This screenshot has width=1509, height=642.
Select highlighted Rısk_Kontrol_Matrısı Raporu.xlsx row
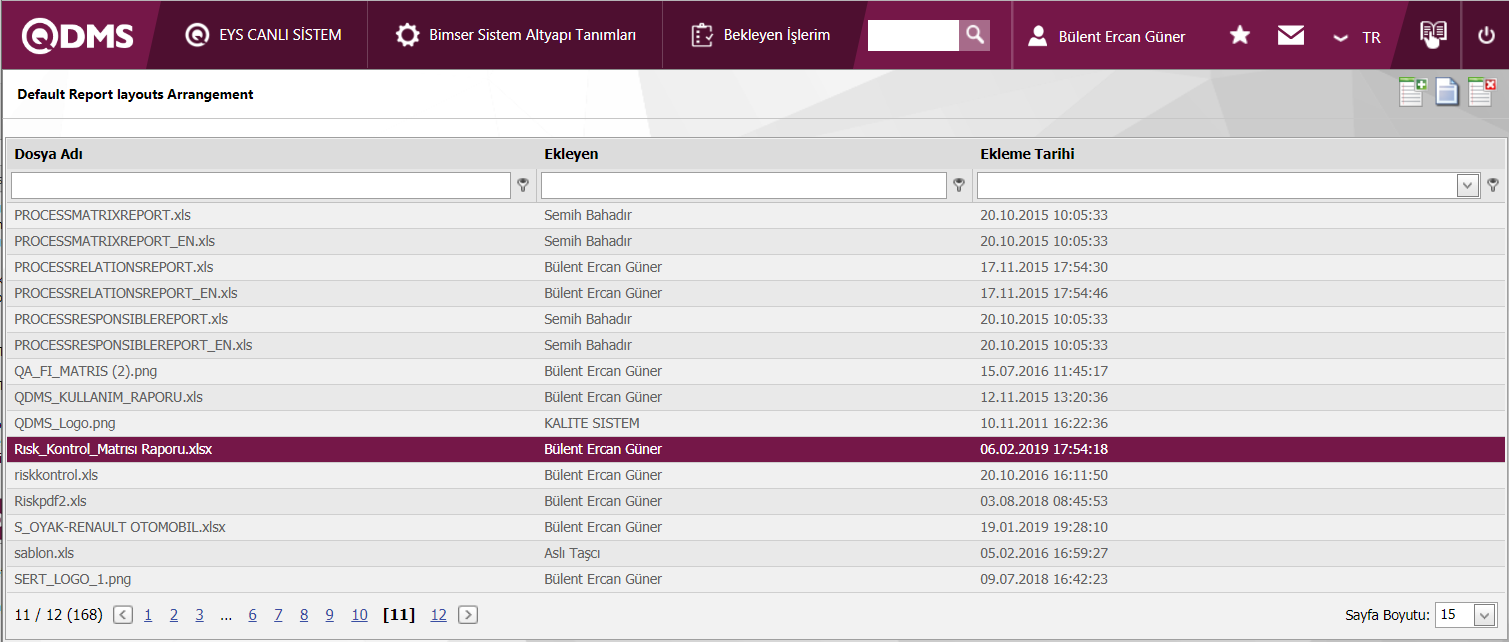coord(755,449)
